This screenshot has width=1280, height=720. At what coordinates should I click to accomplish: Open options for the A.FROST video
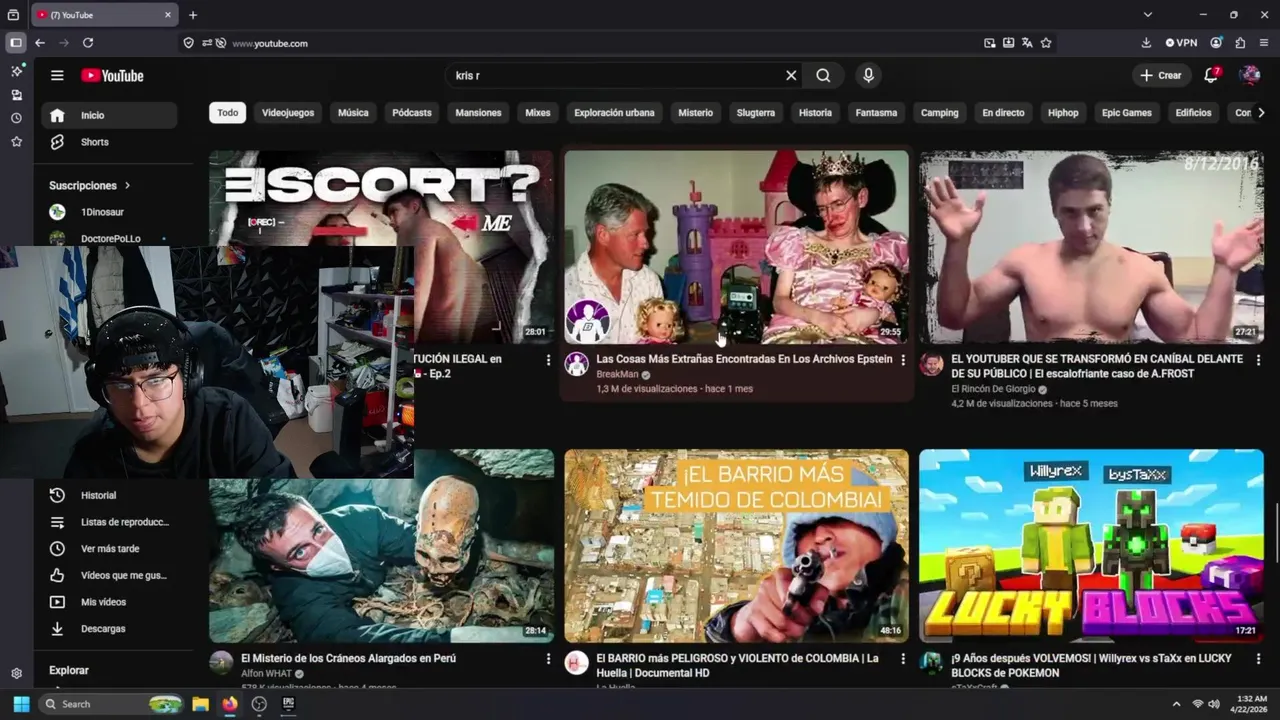[1258, 359]
